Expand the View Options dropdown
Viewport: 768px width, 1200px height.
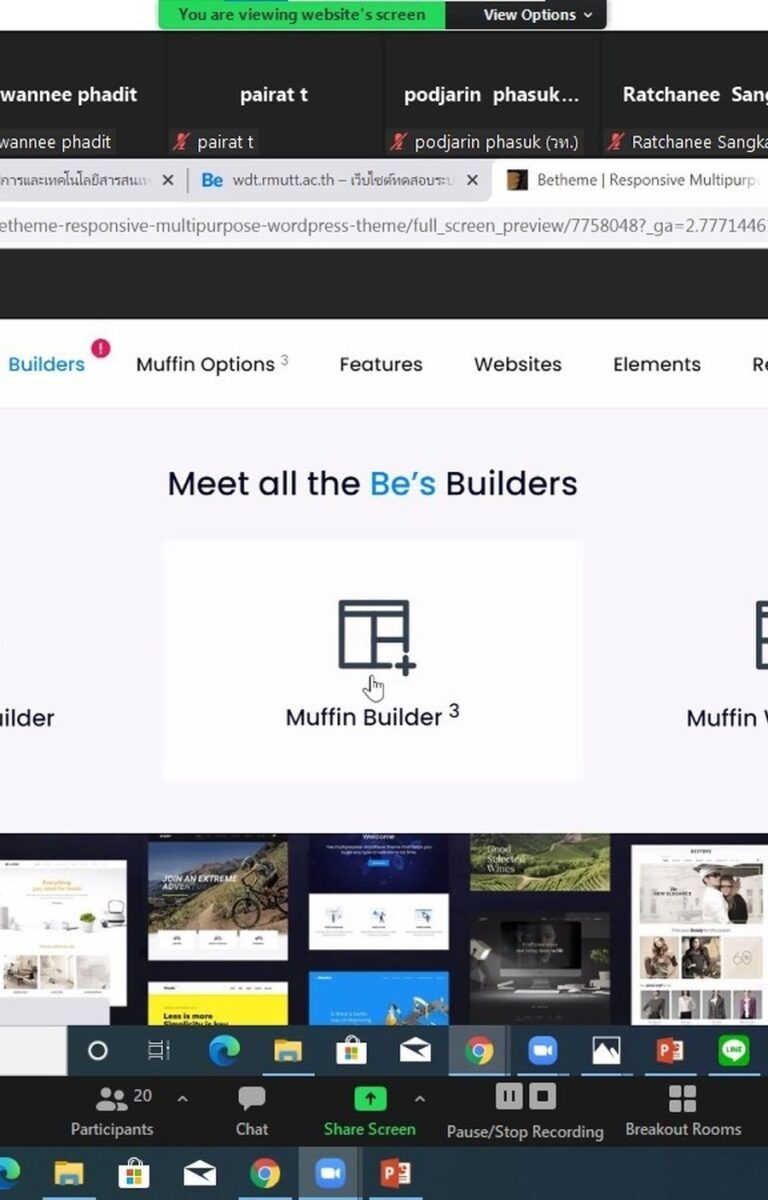[538, 15]
